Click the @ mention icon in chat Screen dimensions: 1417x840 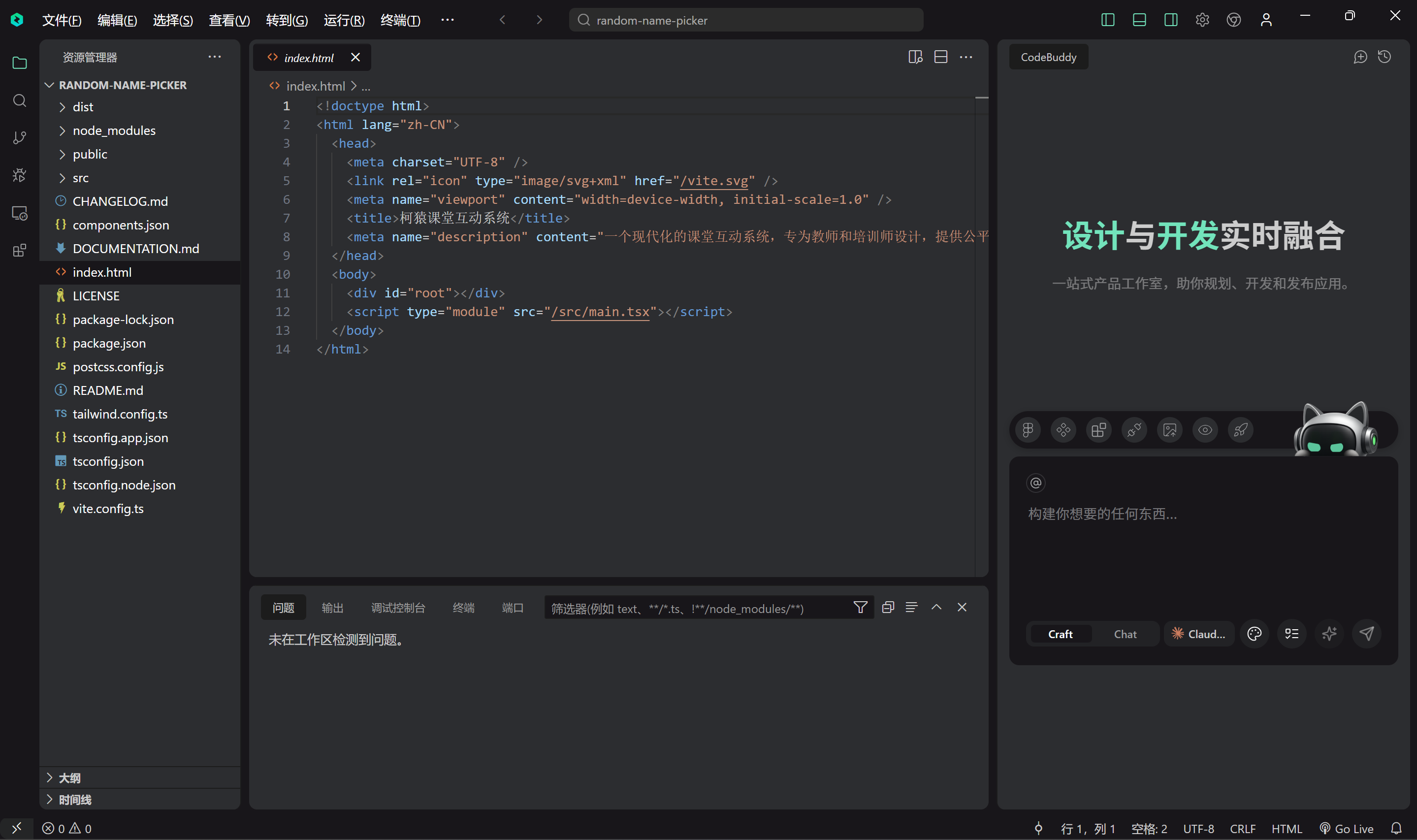(x=1035, y=483)
